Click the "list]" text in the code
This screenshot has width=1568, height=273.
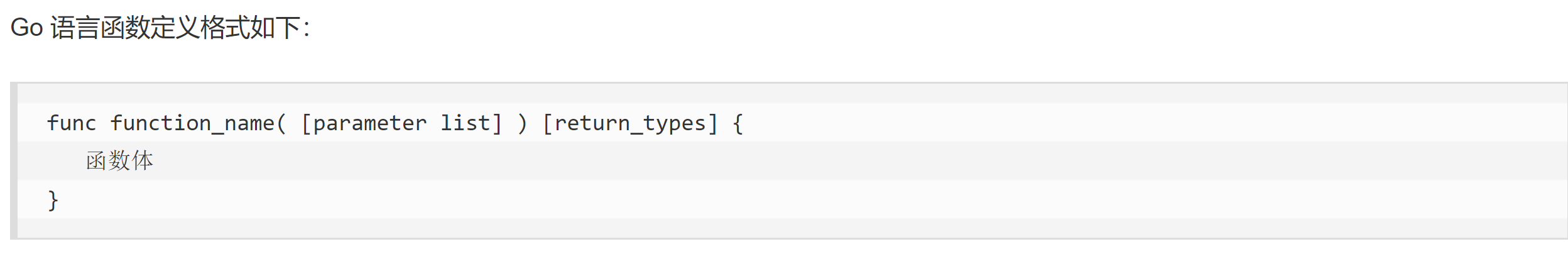[472, 123]
